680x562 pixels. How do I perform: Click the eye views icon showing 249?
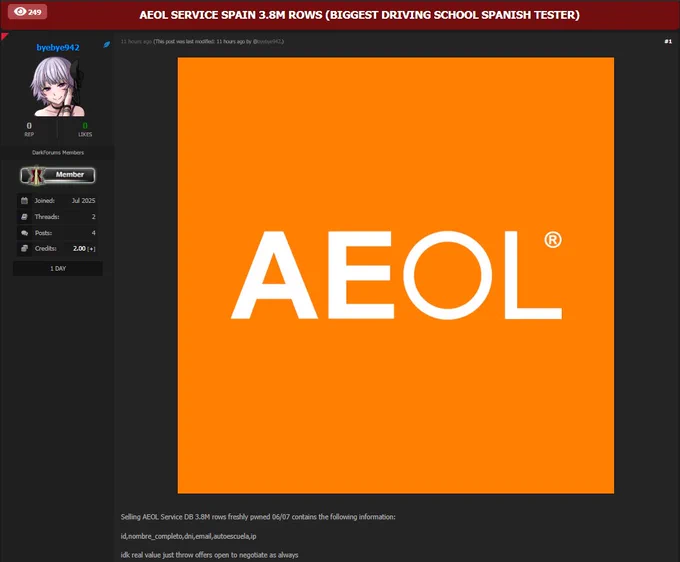tap(27, 12)
